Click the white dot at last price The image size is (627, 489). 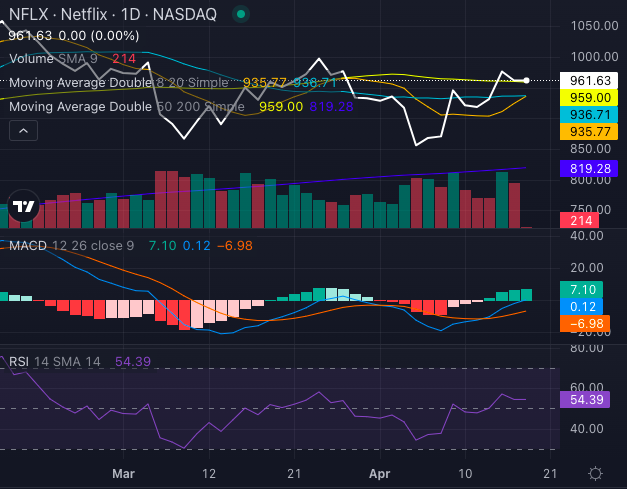coord(527,80)
